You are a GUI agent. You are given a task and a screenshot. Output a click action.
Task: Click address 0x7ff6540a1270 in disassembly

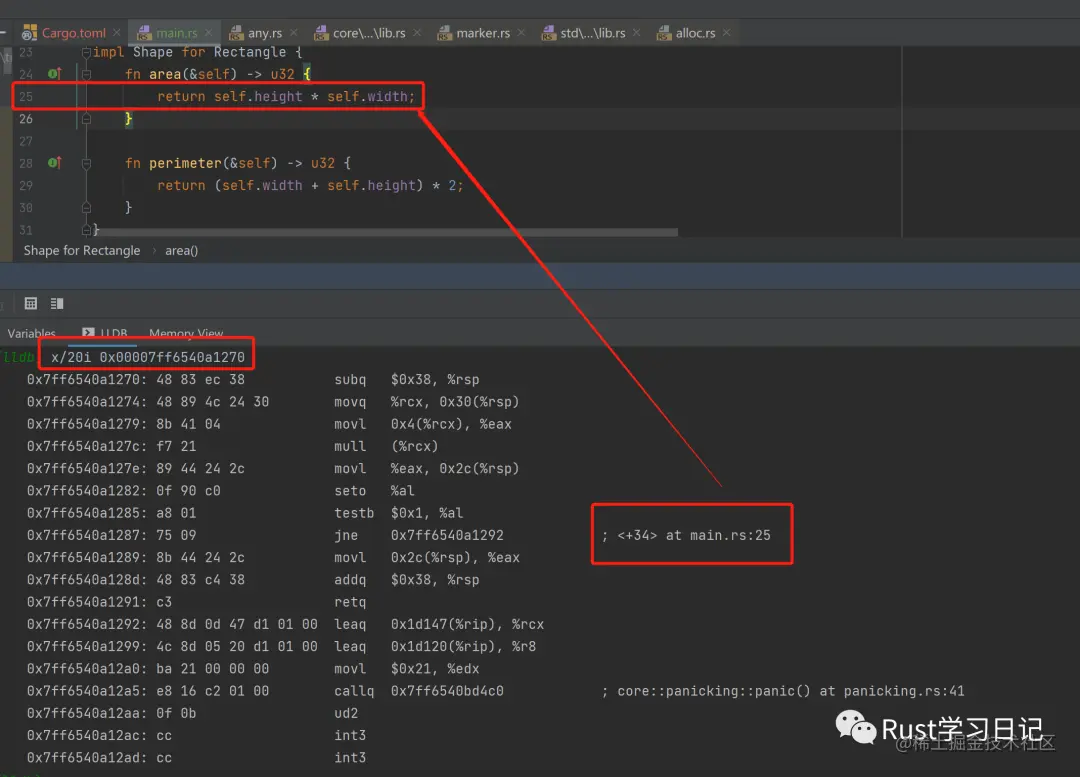tap(86, 380)
